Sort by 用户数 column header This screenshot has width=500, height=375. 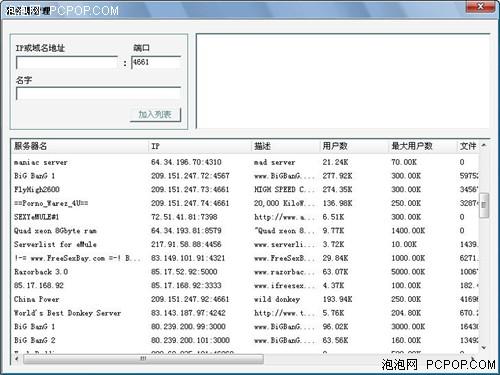coord(354,146)
